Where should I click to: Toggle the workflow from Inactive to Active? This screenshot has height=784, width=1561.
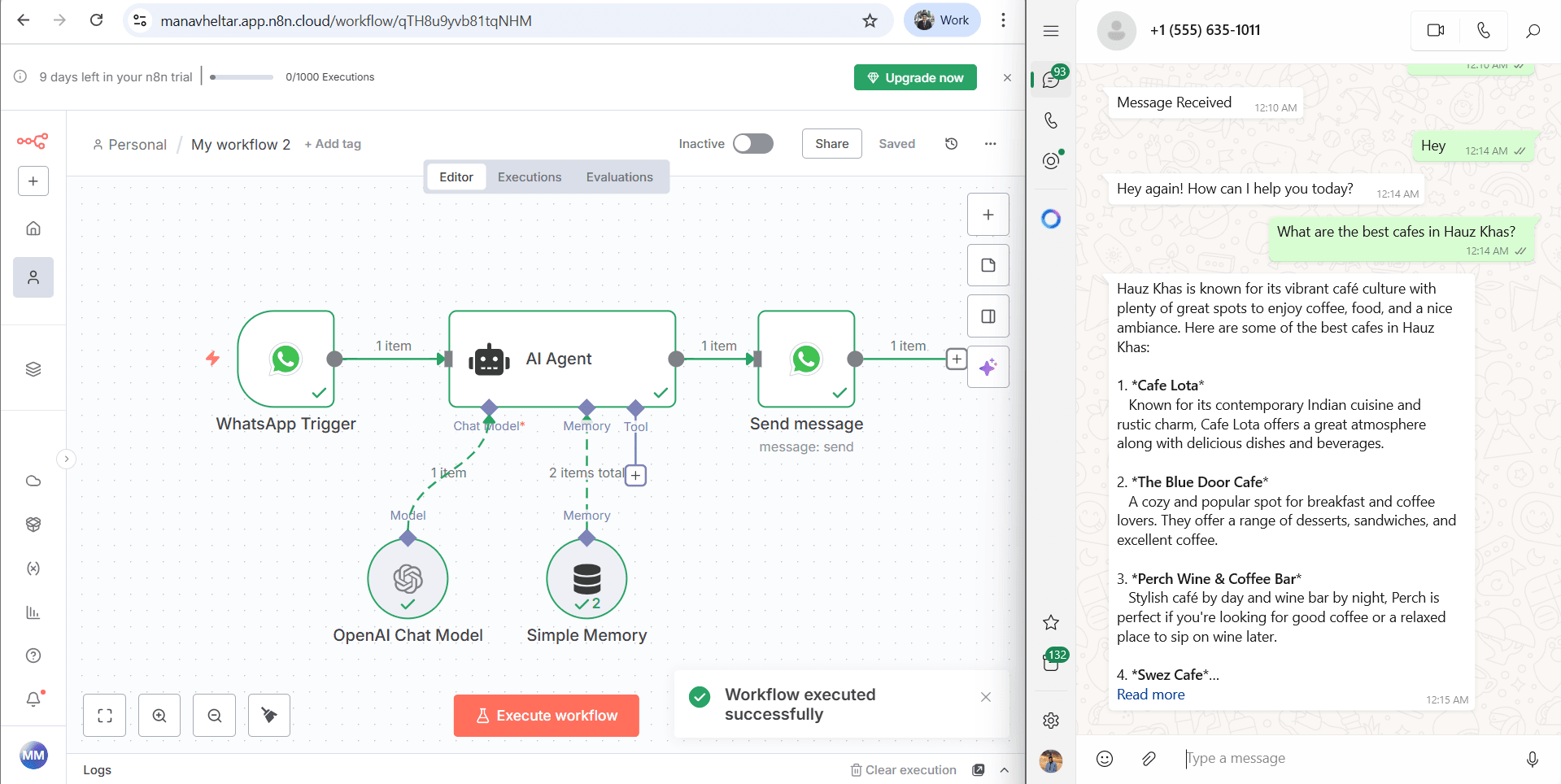(752, 143)
